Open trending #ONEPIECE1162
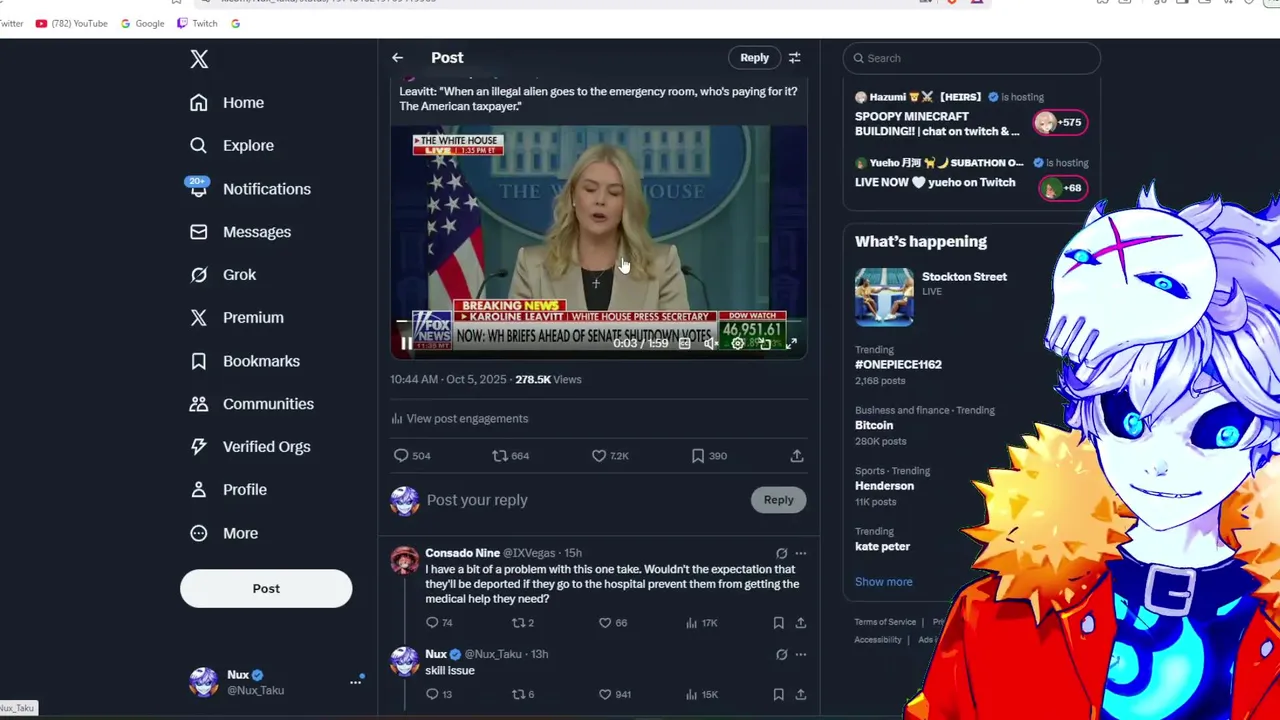This screenshot has height=720, width=1280. [898, 365]
